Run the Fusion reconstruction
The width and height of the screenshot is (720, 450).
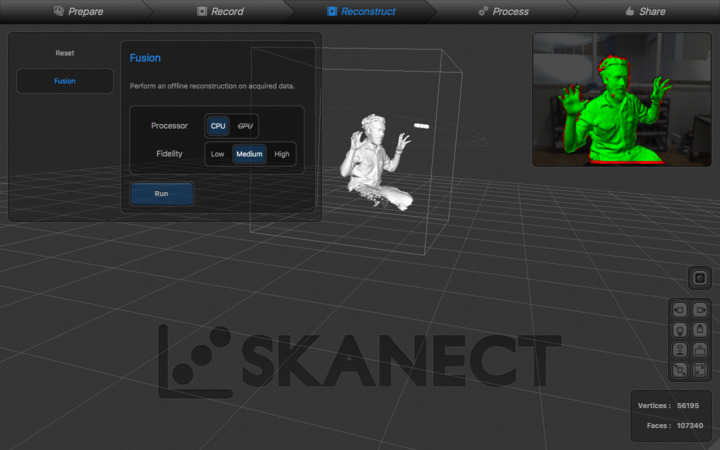coord(162,194)
